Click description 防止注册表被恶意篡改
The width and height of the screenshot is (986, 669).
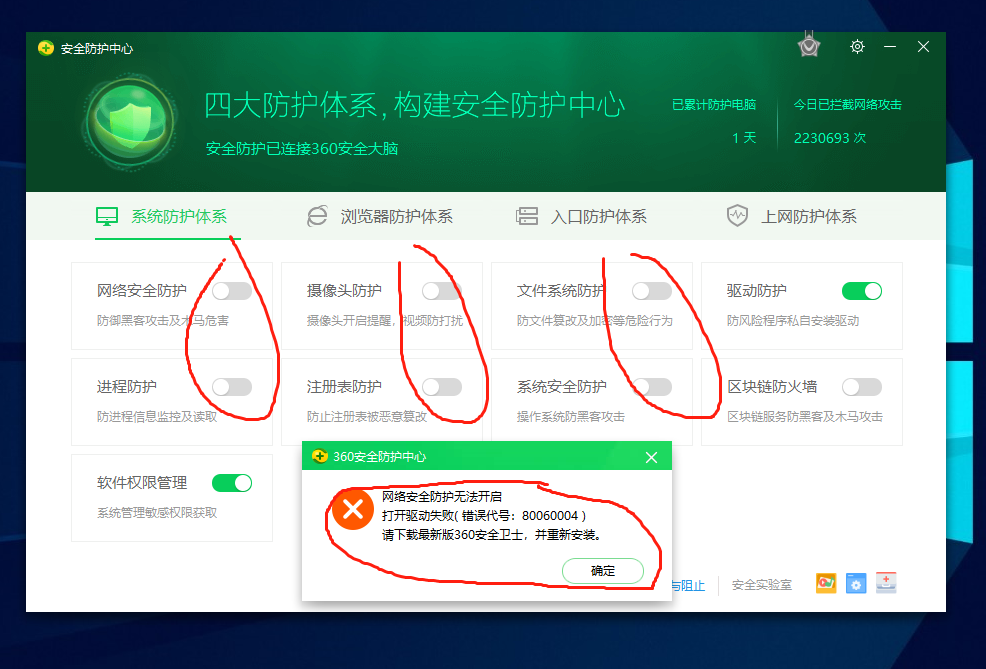[367, 416]
